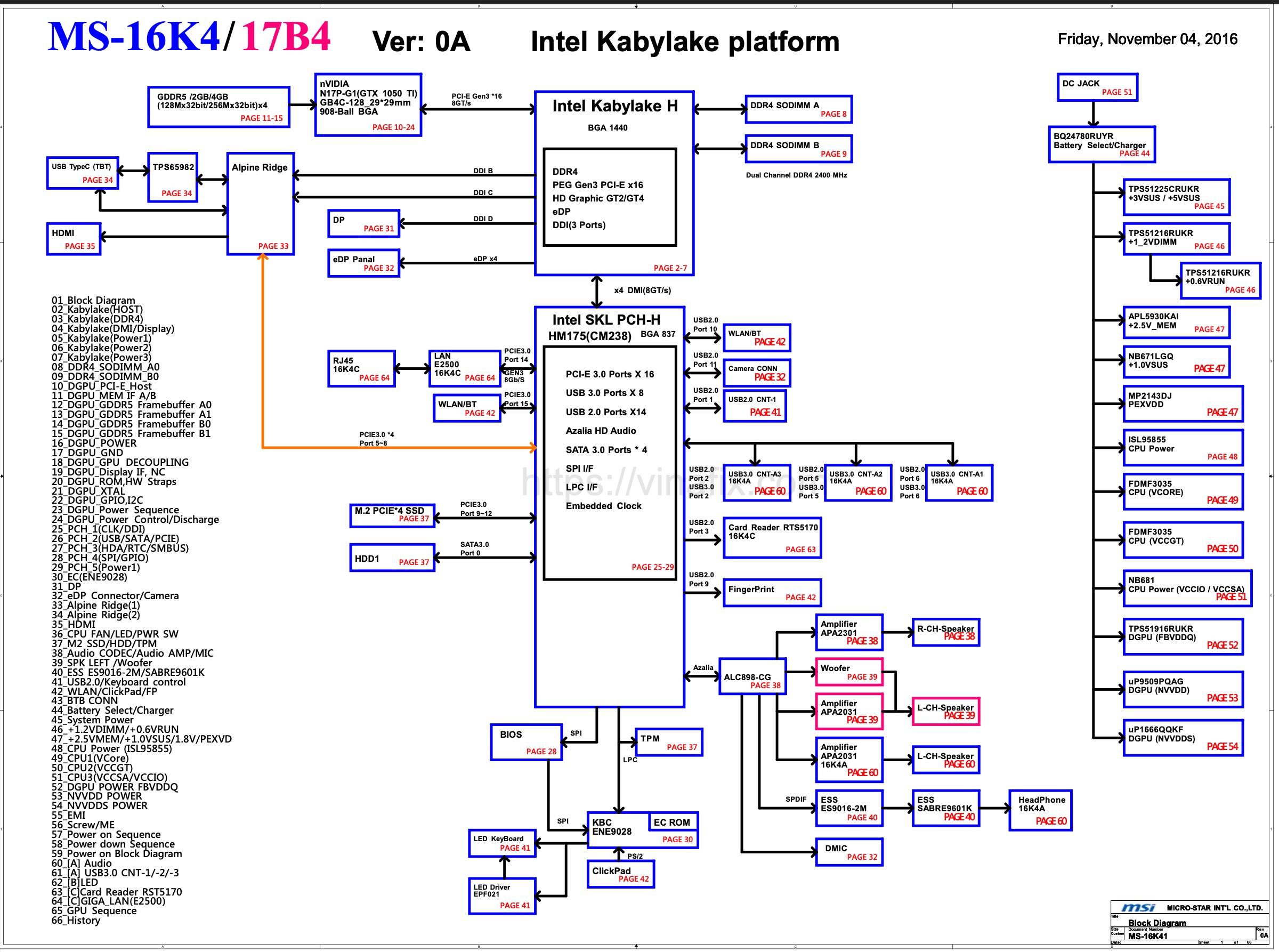
Task: Select the nVIDIA N17P-G1 GPU block
Action: pos(368,105)
